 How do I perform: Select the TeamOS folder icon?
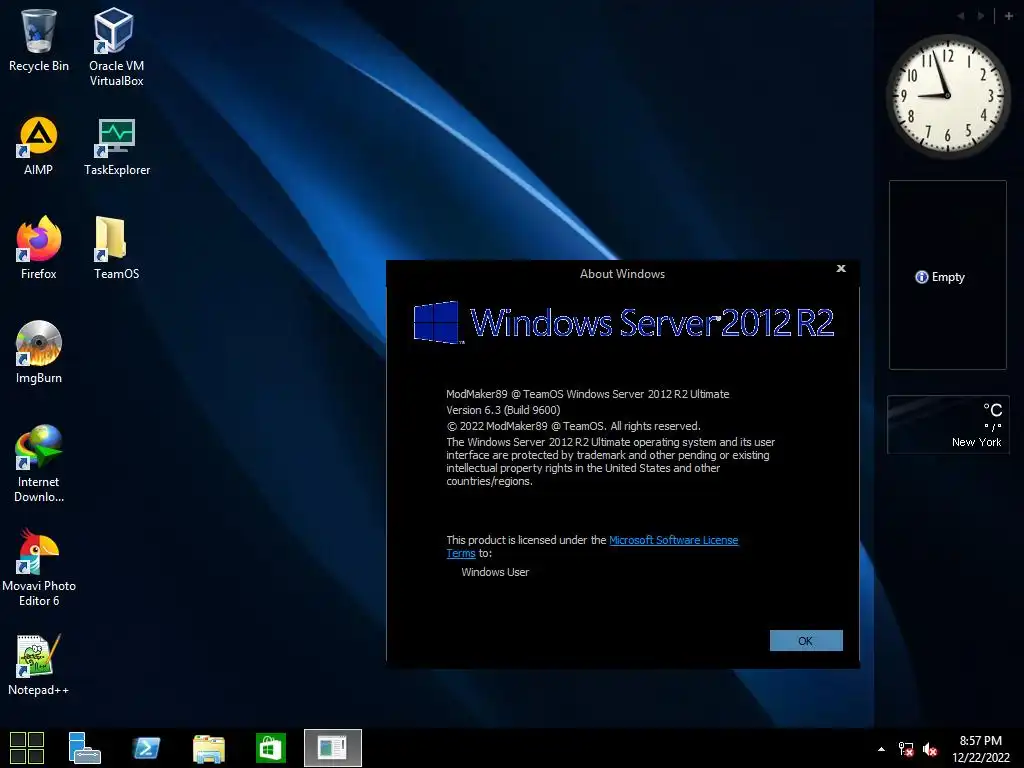(116, 248)
